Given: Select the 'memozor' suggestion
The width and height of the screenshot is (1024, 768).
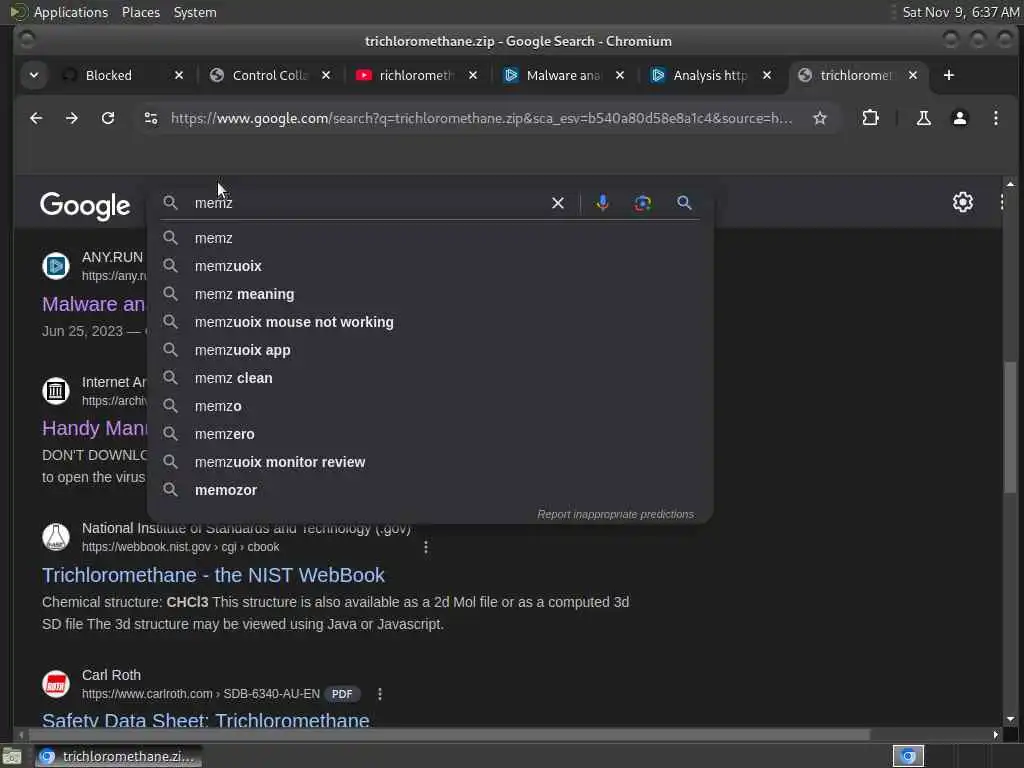Looking at the screenshot, I should point(430,490).
